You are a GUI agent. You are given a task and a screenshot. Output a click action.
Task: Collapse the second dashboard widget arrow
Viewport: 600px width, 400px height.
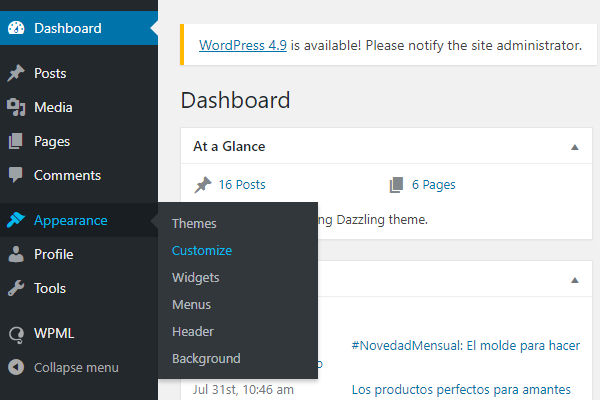574,279
